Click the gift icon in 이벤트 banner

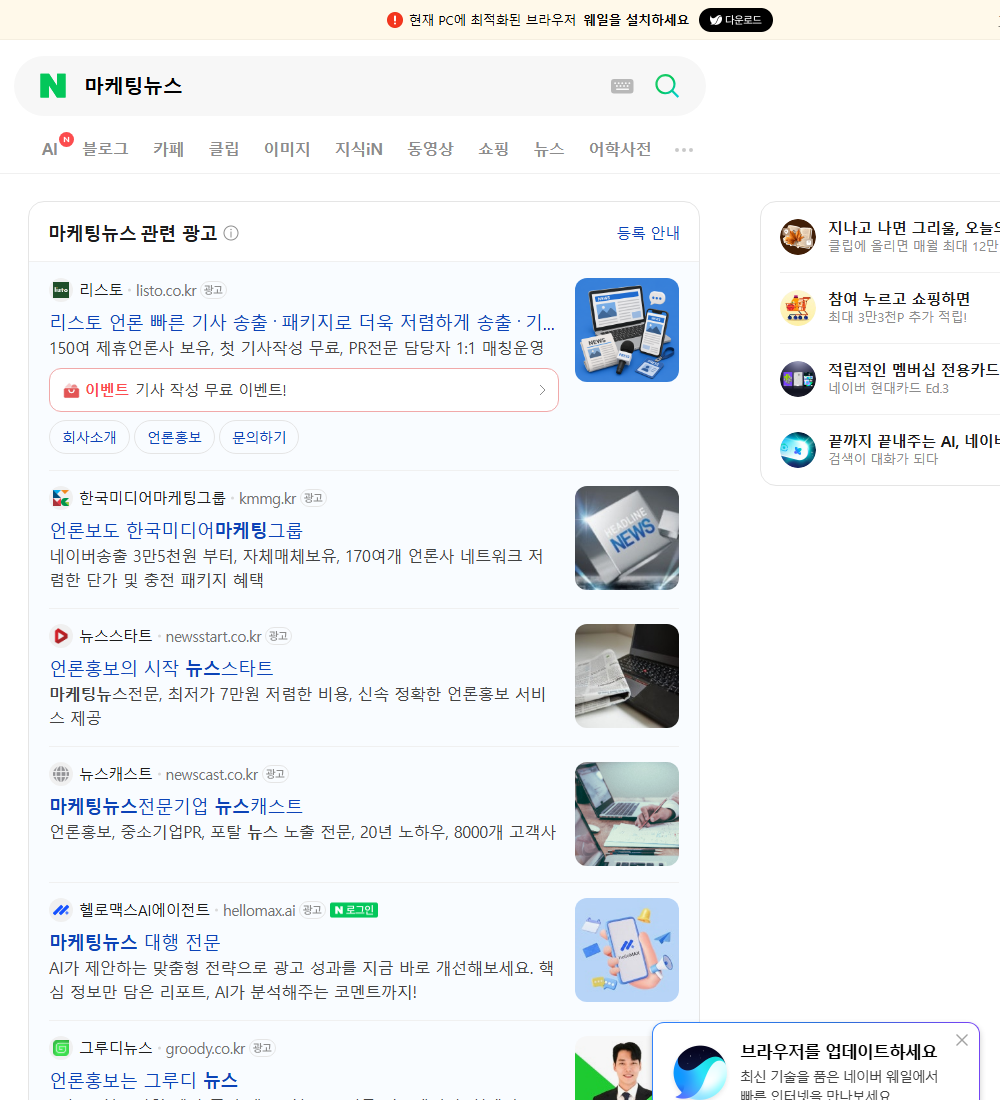tap(71, 390)
